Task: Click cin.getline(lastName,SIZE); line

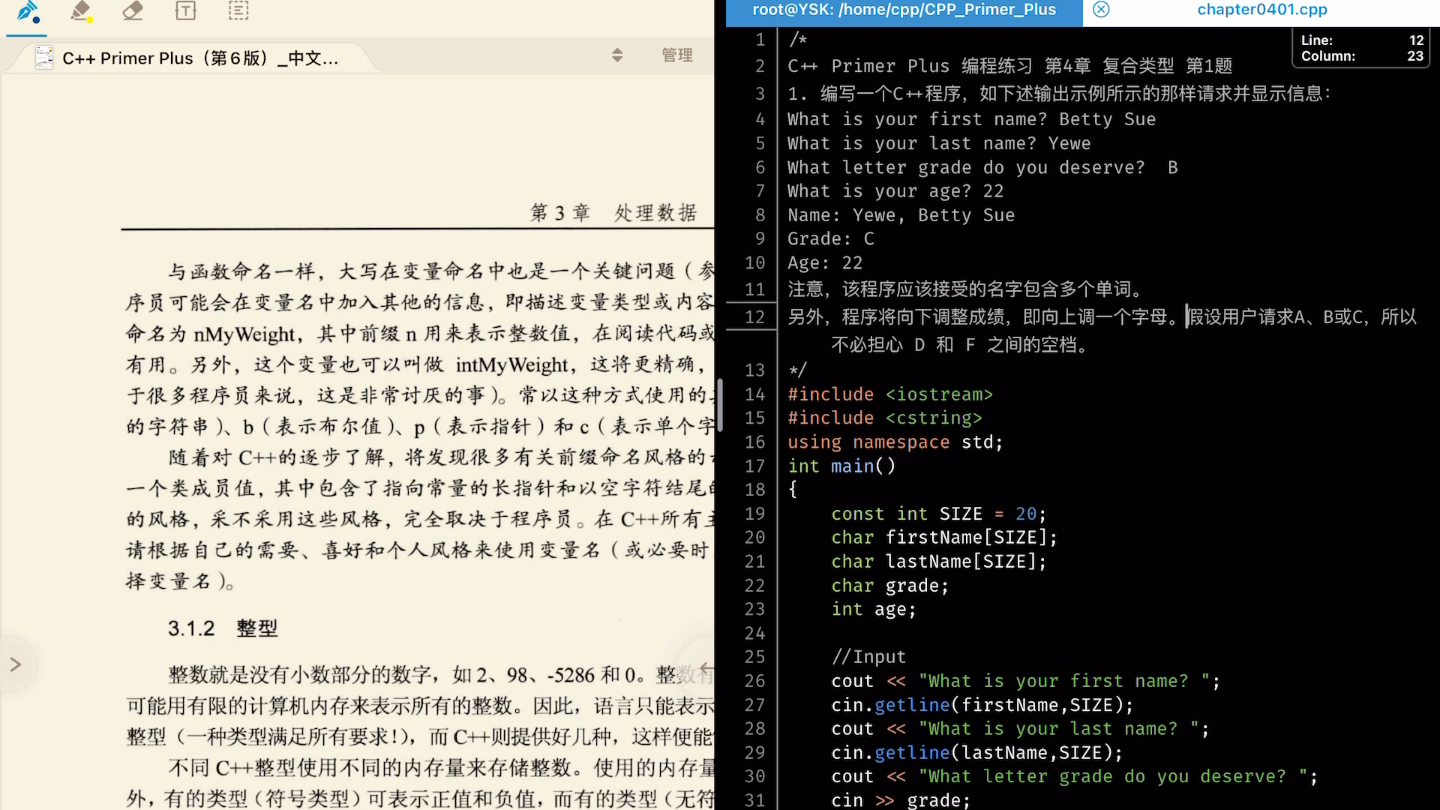Action: point(977,753)
